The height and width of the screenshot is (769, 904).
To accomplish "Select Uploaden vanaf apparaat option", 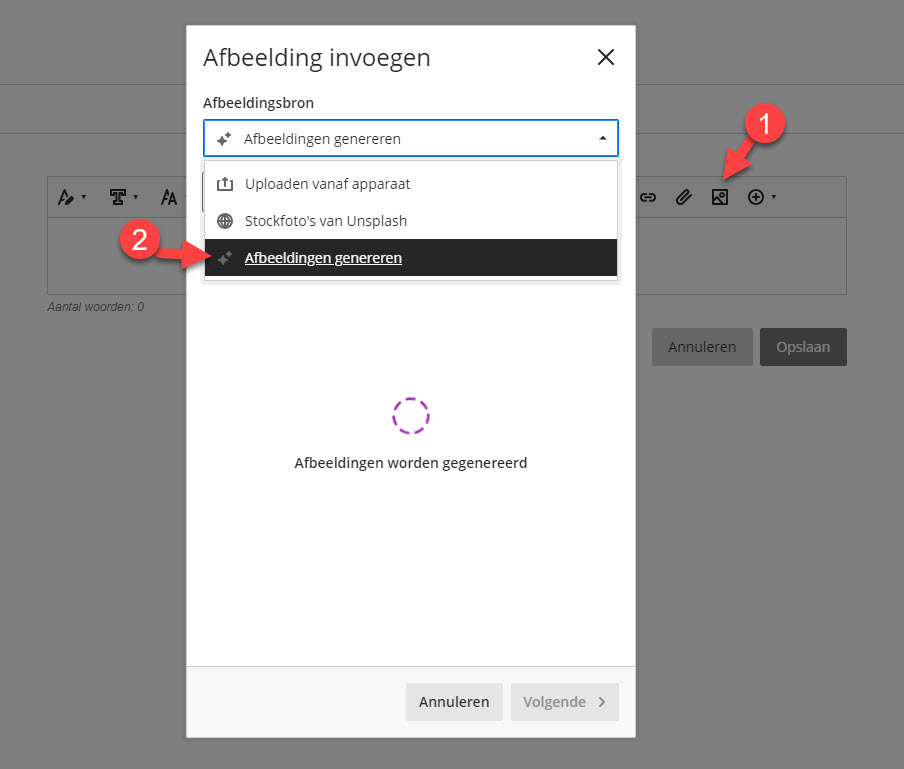I will pyautogui.click(x=410, y=184).
